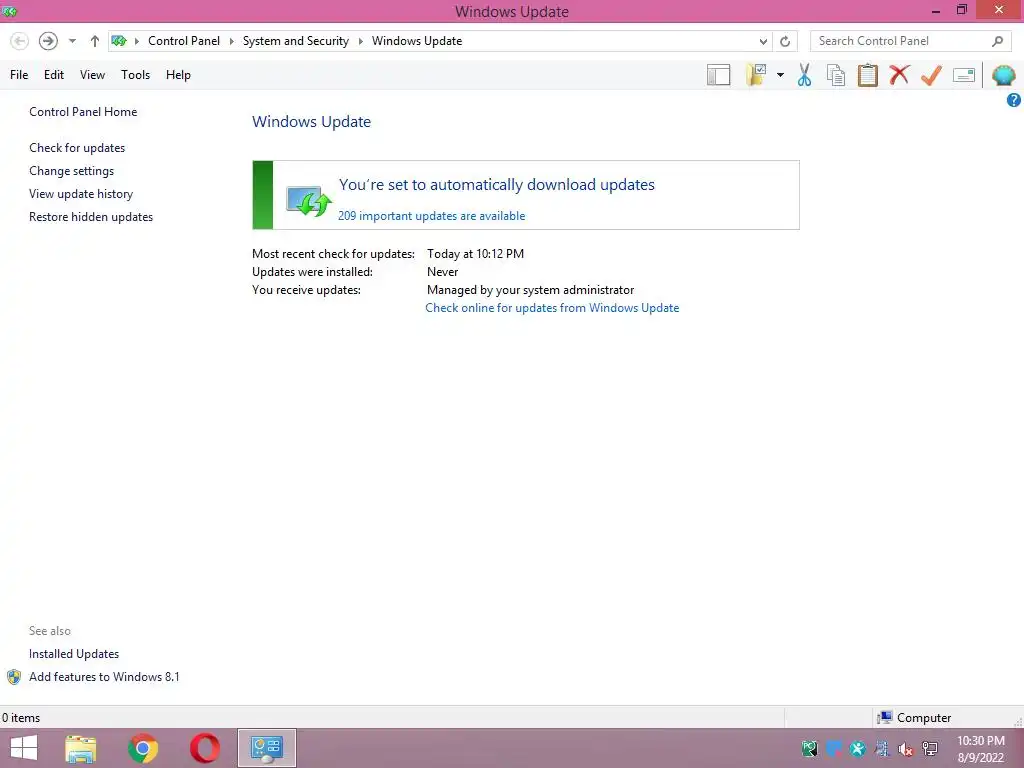Click the Back navigation arrow
The height and width of the screenshot is (768, 1024).
[20, 41]
